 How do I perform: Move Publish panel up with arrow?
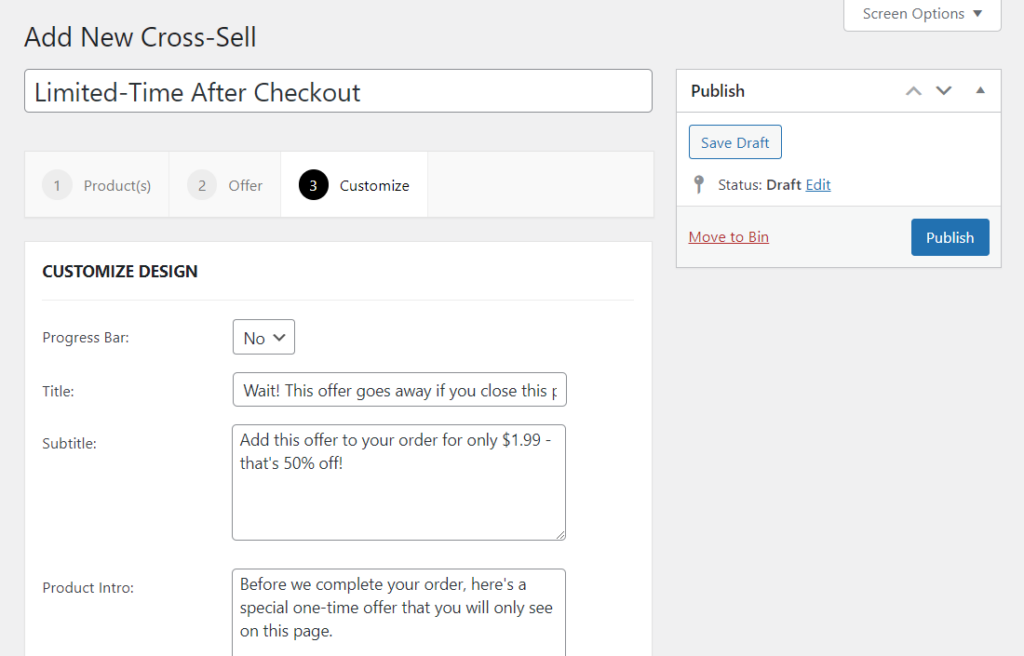click(913, 91)
